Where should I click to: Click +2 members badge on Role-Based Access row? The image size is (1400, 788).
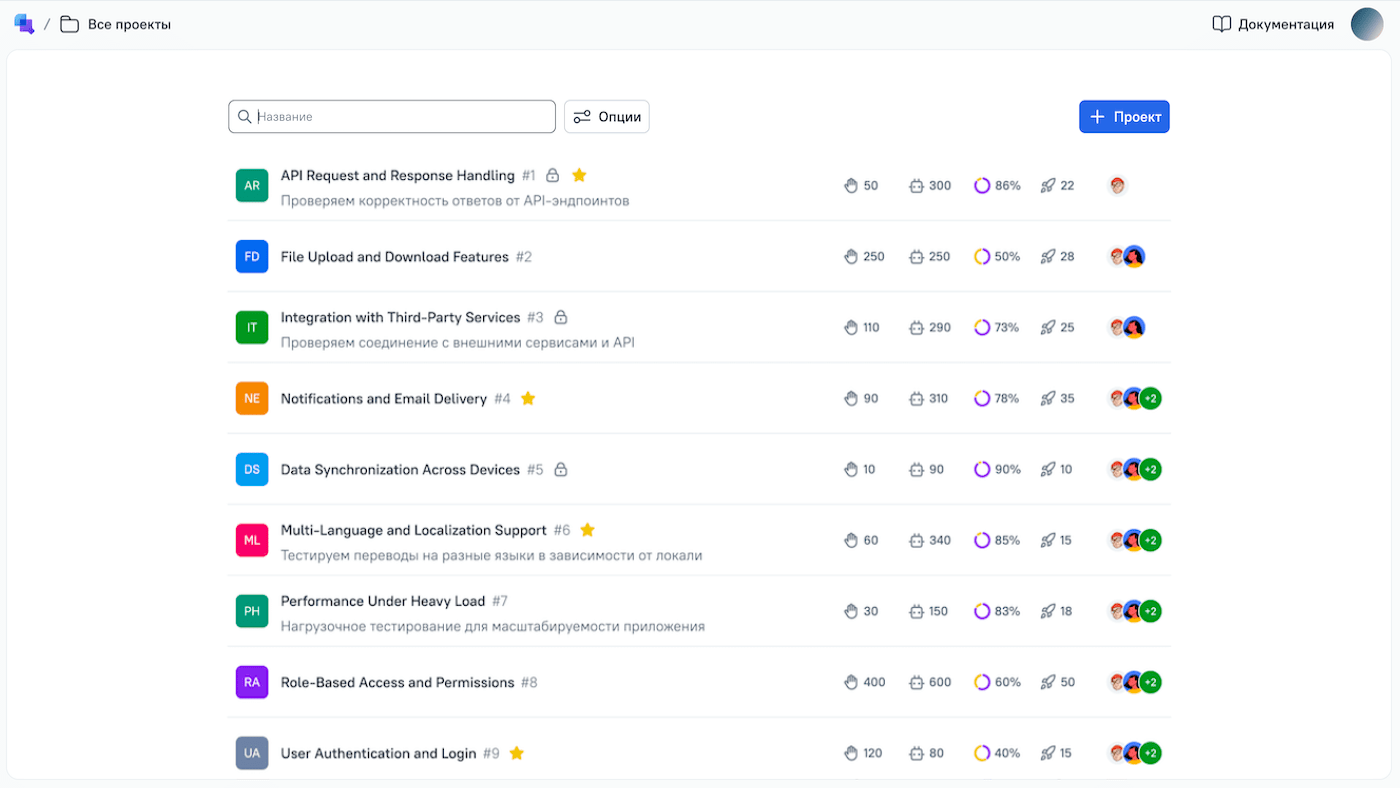point(1150,682)
